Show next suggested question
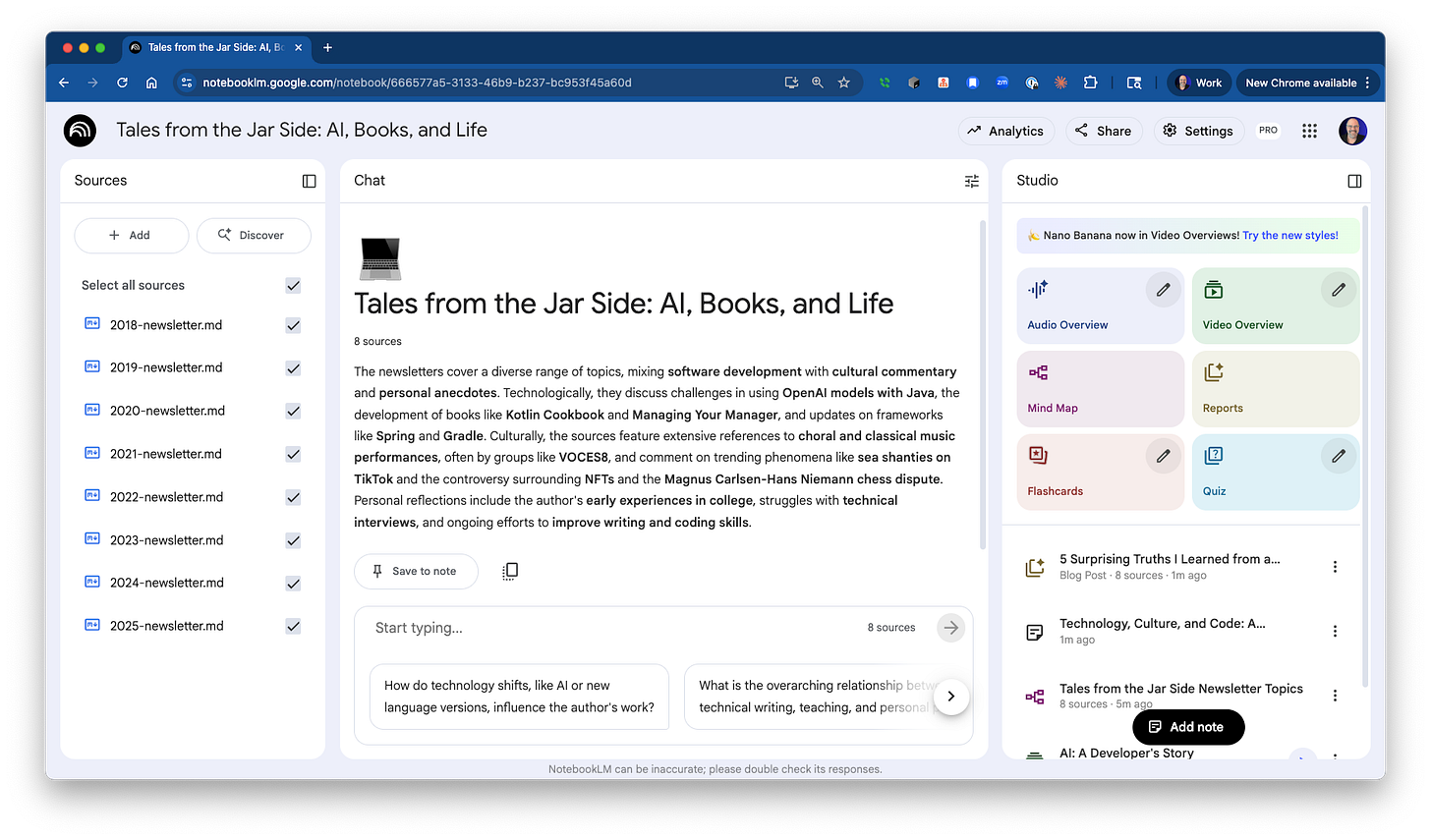This screenshot has width=1431, height=840. [x=950, y=697]
